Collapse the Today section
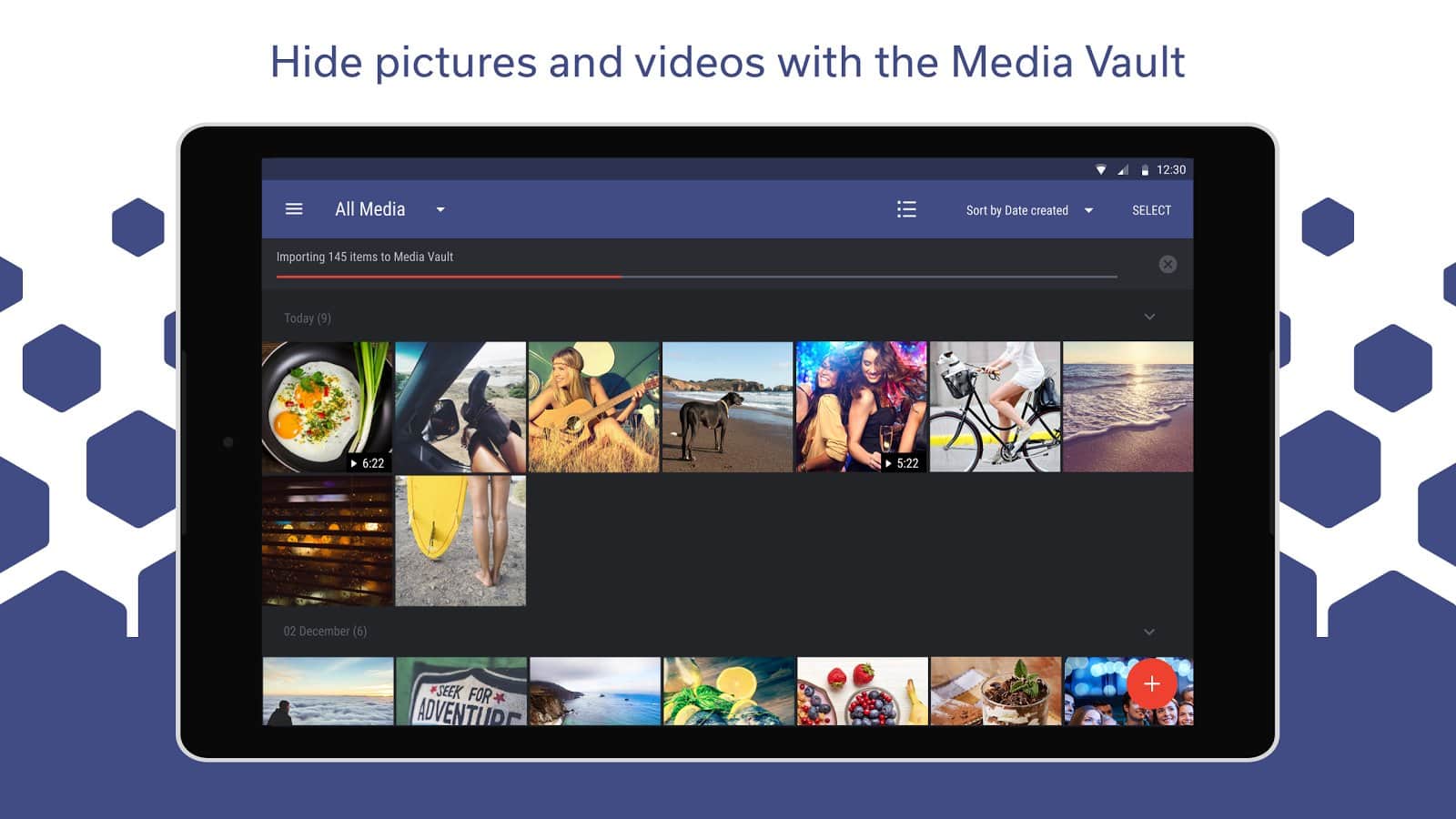The height and width of the screenshot is (819, 1456). pyautogui.click(x=1149, y=317)
